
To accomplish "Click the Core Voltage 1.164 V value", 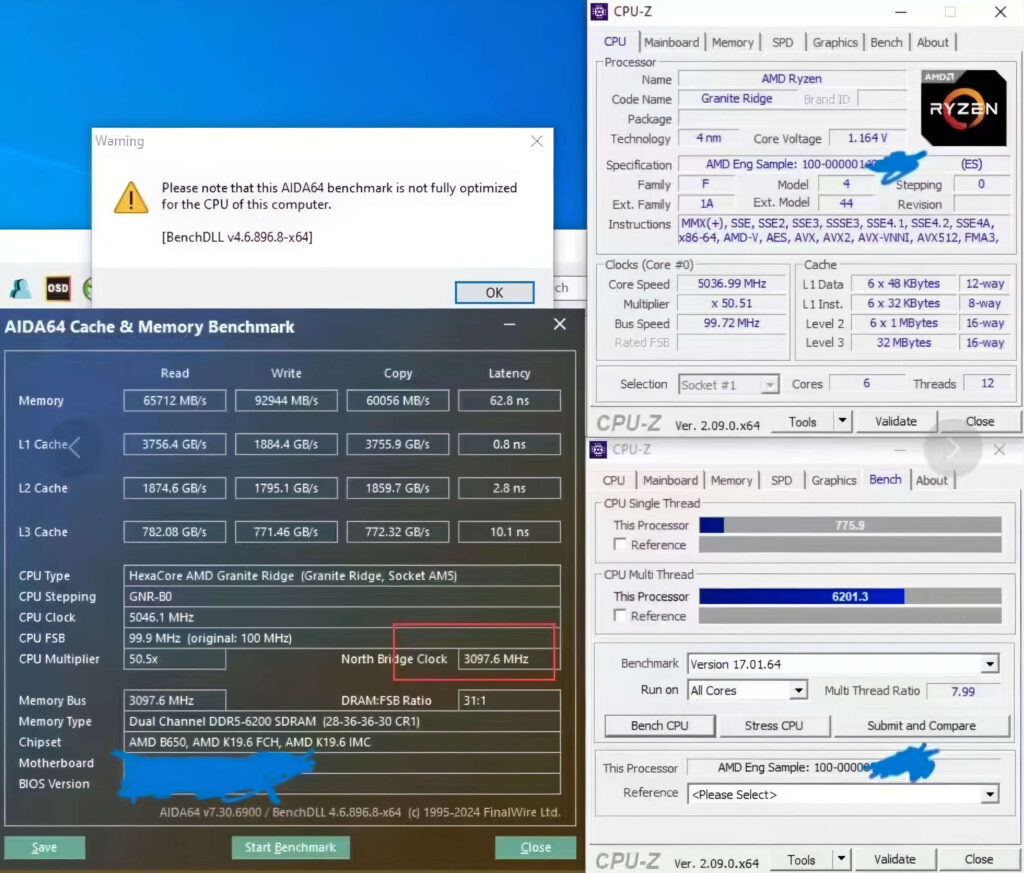I will coord(867,138).
